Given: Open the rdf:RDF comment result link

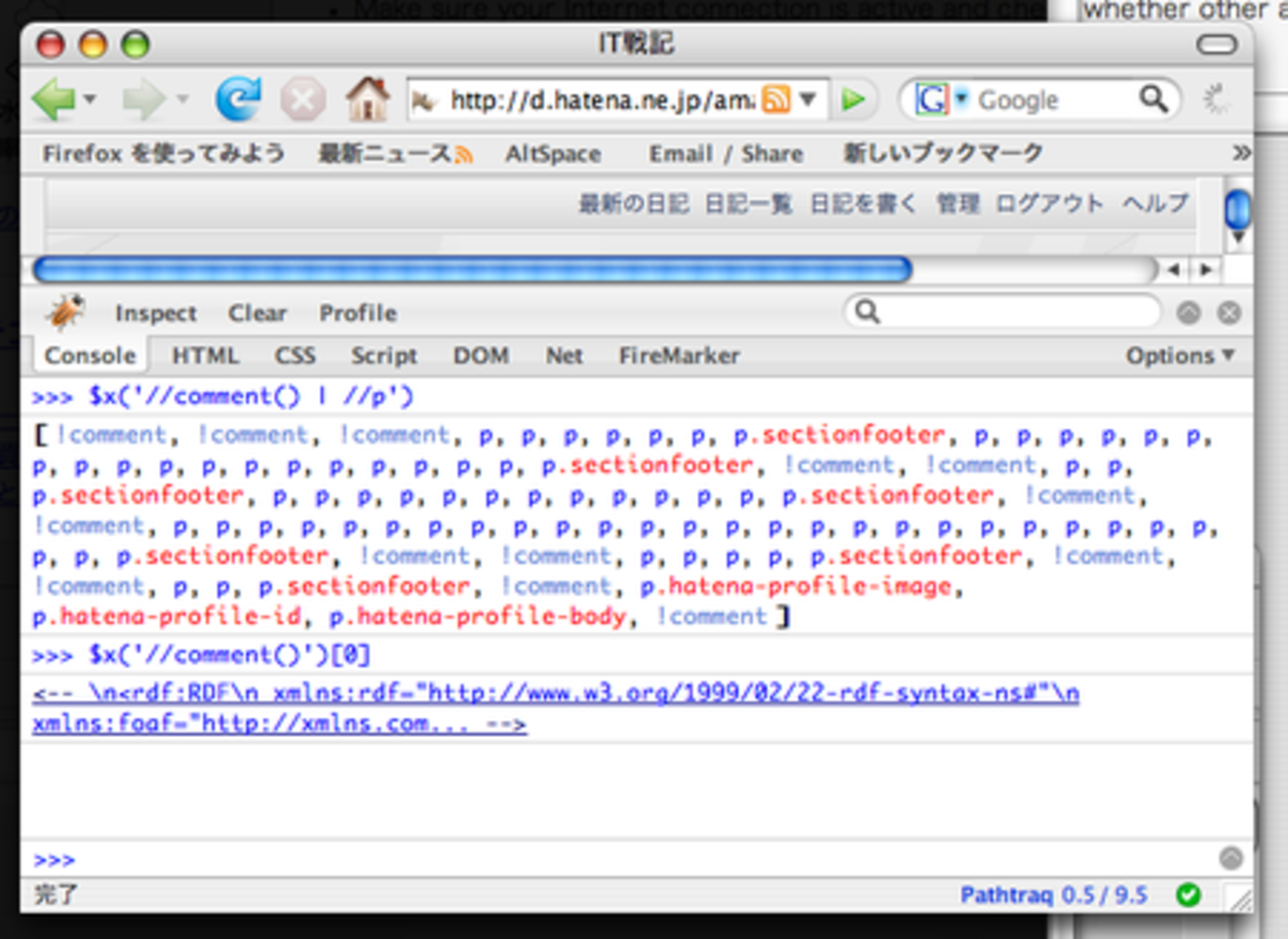Looking at the screenshot, I should [555, 708].
